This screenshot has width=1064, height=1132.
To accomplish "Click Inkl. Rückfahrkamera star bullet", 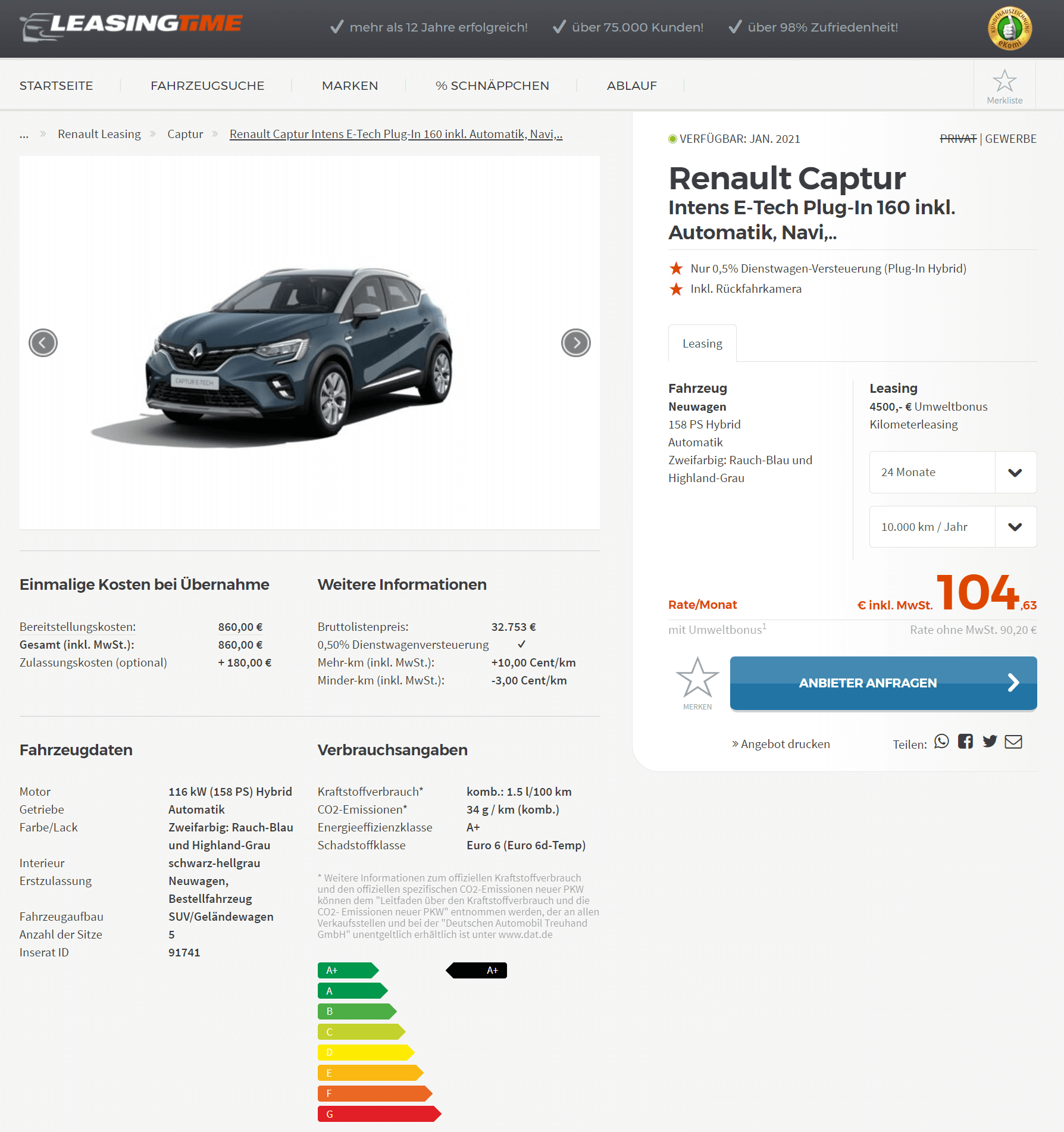I will pyautogui.click(x=676, y=289).
